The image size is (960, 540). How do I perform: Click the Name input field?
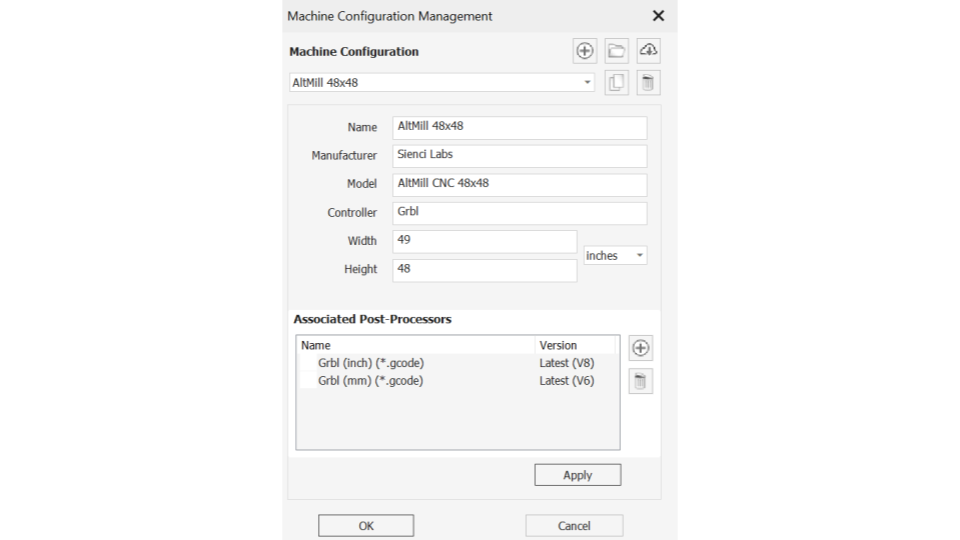(x=519, y=128)
